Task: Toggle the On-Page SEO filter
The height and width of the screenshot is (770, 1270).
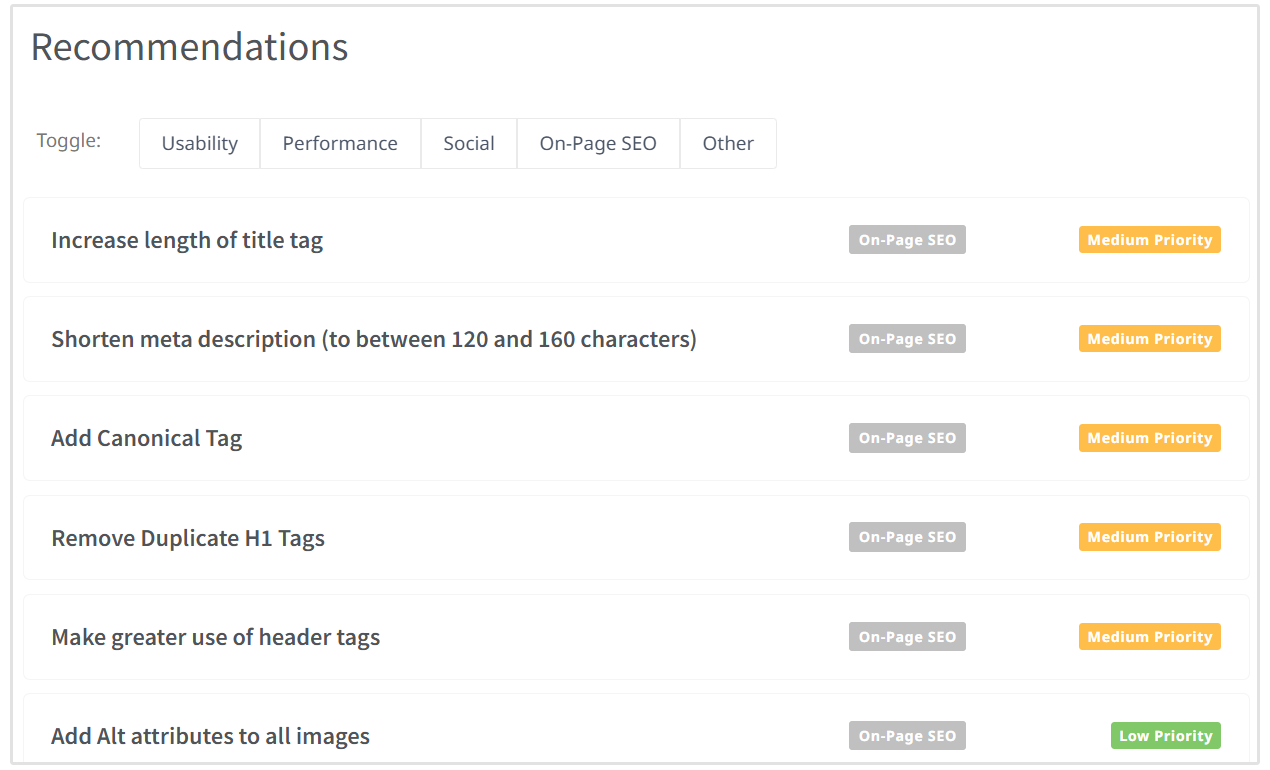Action: click(598, 144)
